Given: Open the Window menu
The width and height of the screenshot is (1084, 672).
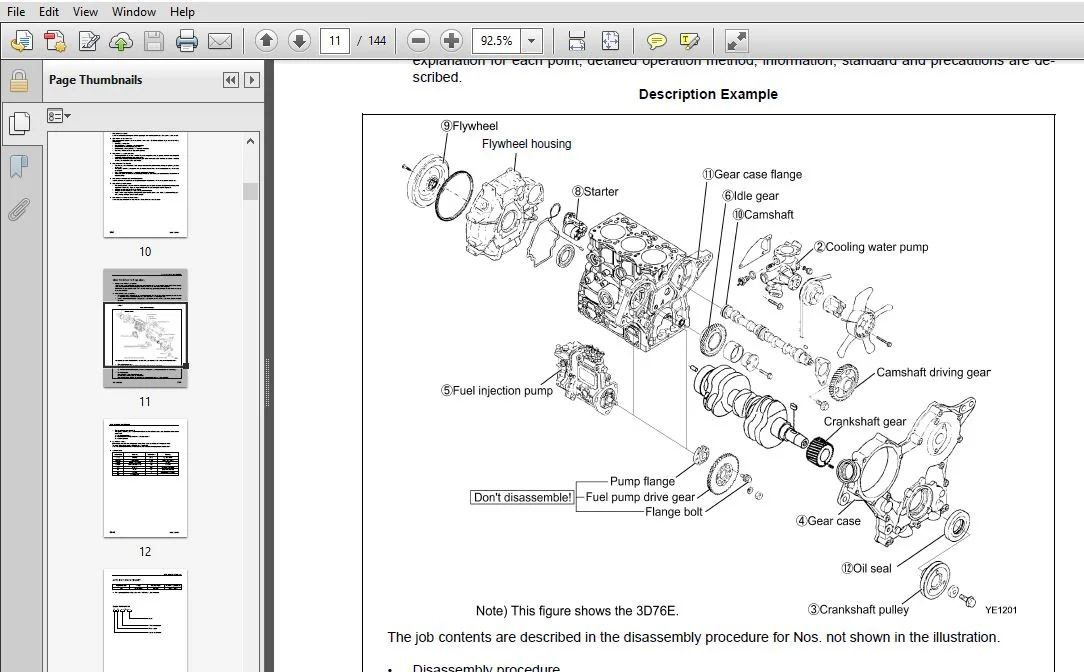Looking at the screenshot, I should coord(133,12).
